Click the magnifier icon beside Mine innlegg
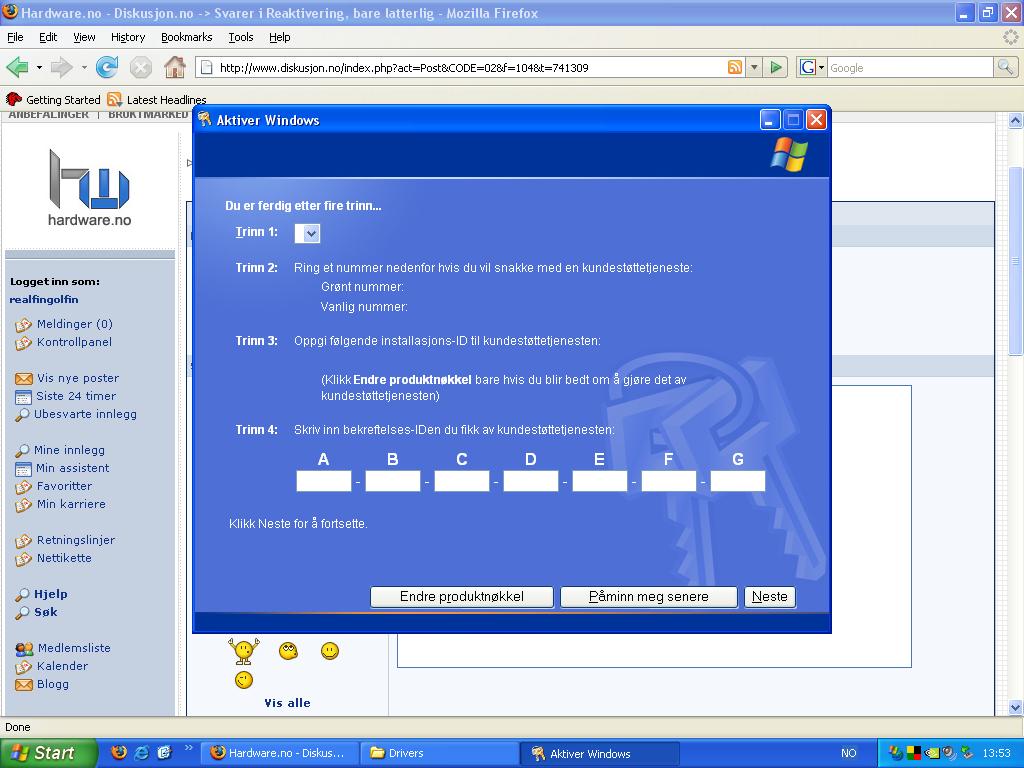 pyautogui.click(x=22, y=450)
